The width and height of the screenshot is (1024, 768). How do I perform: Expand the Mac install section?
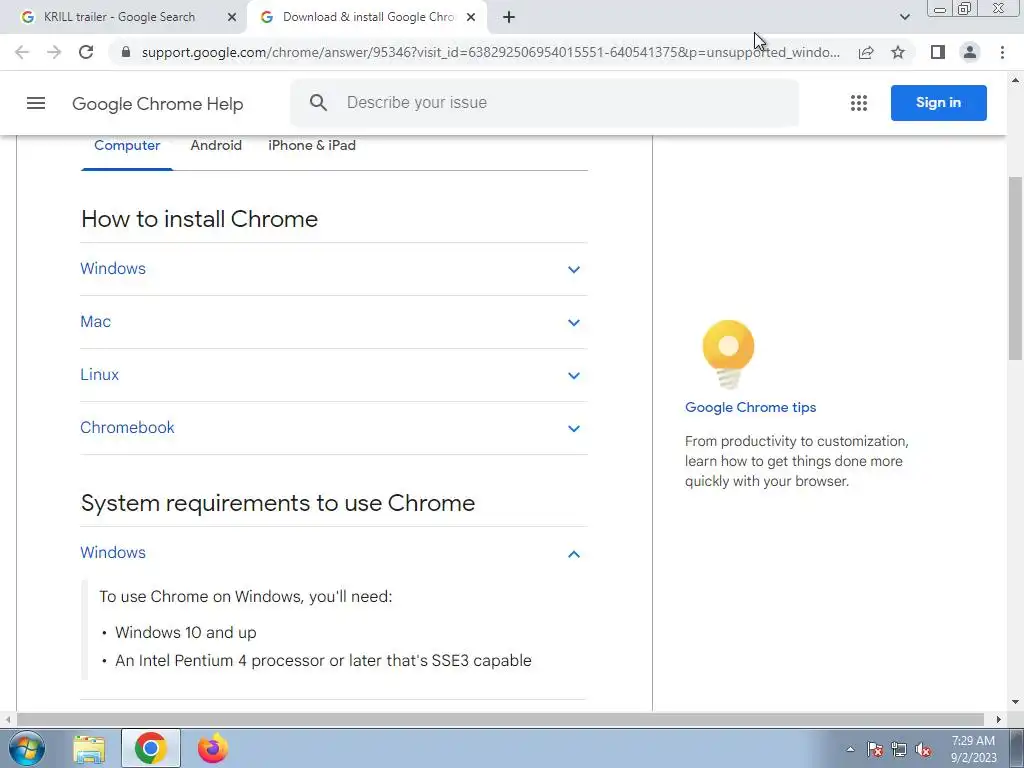tap(333, 322)
